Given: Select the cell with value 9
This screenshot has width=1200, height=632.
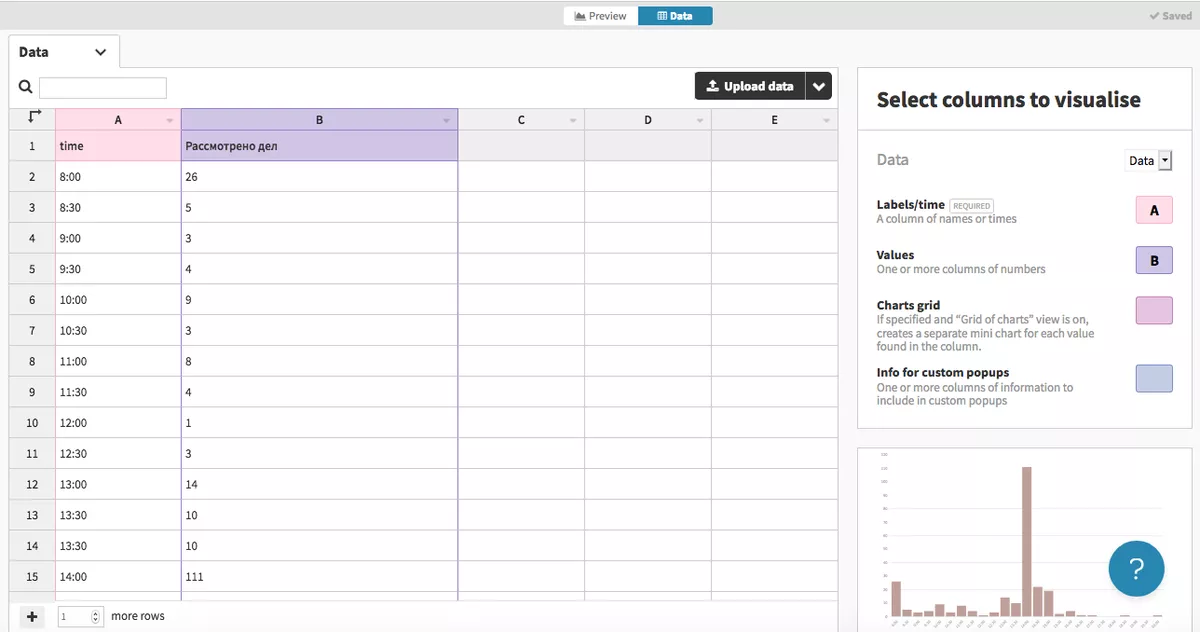Looking at the screenshot, I should tap(319, 300).
